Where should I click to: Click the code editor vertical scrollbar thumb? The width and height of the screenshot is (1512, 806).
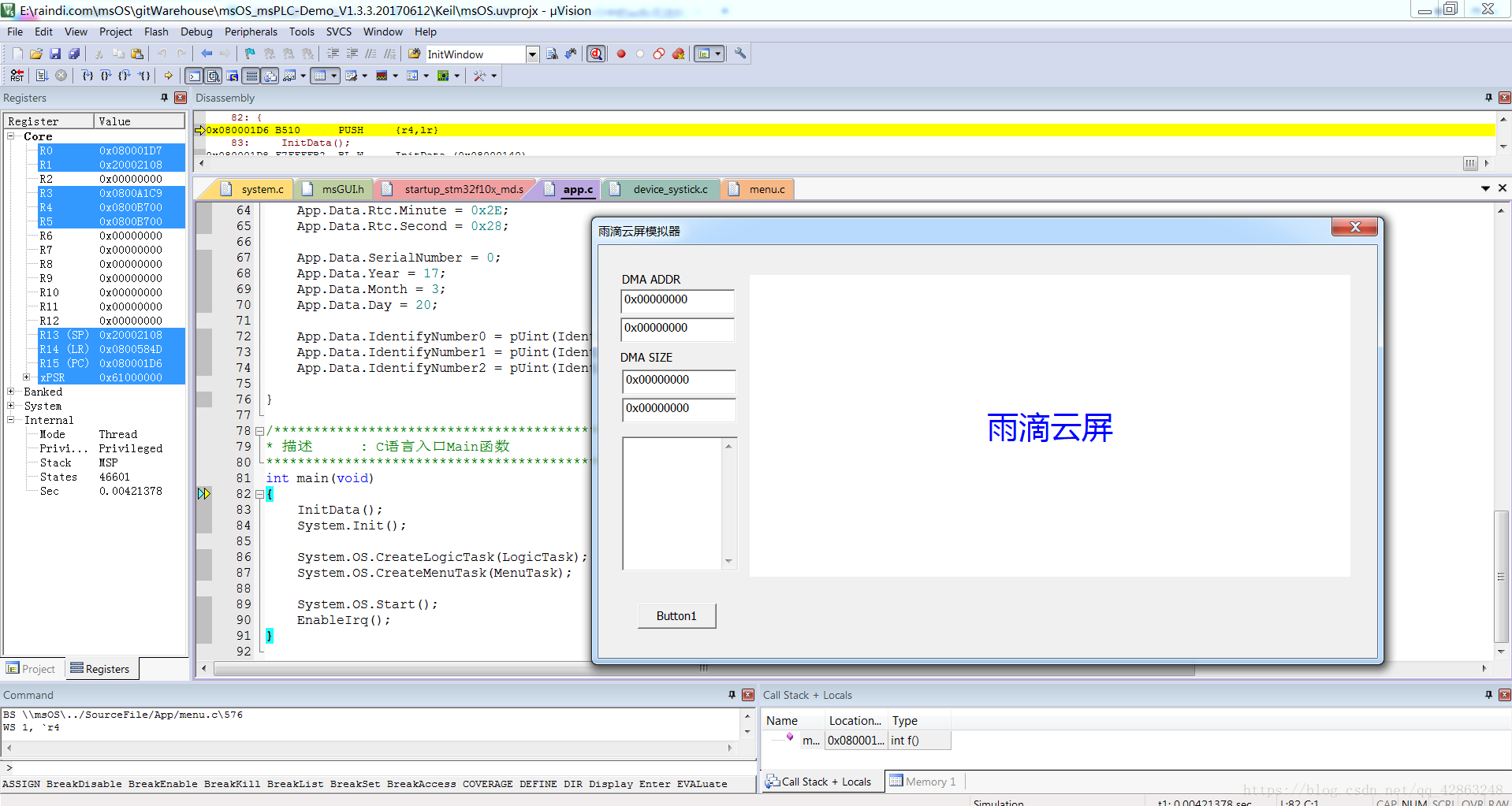pyautogui.click(x=1501, y=578)
